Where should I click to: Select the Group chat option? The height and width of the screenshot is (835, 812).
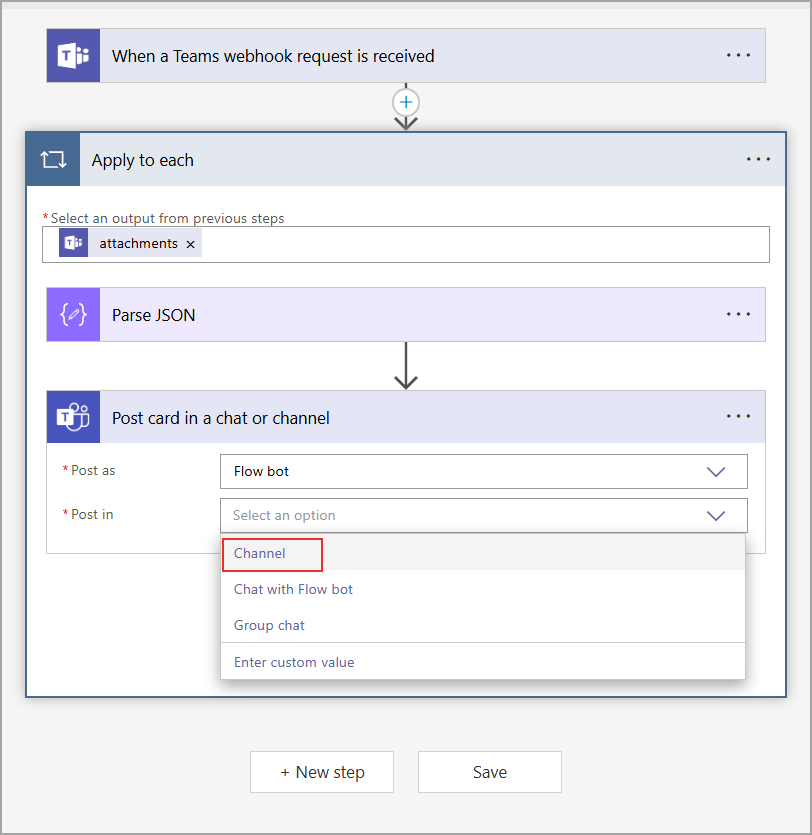[x=268, y=624]
